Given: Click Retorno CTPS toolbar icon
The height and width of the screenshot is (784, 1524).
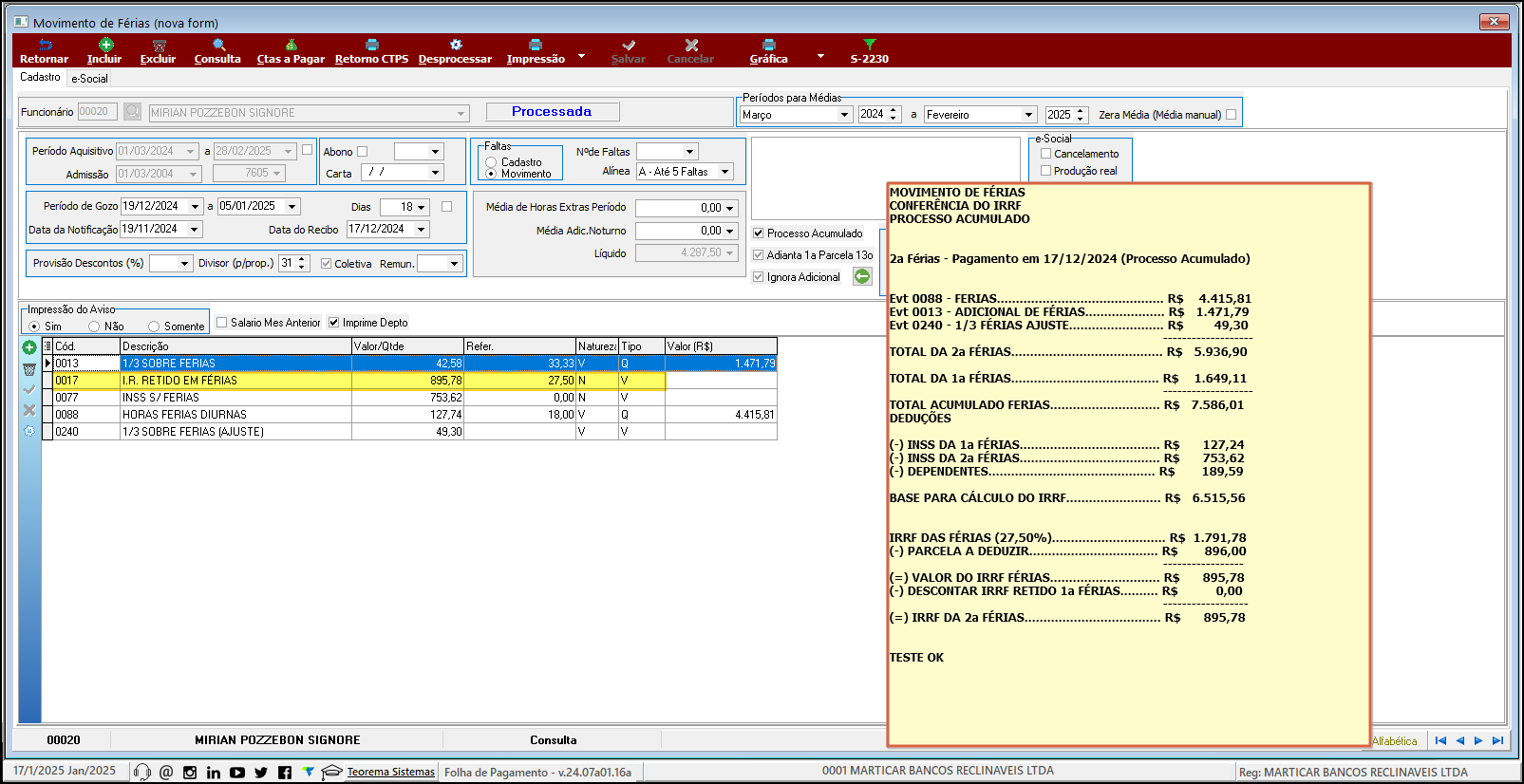Looking at the screenshot, I should (x=372, y=45).
